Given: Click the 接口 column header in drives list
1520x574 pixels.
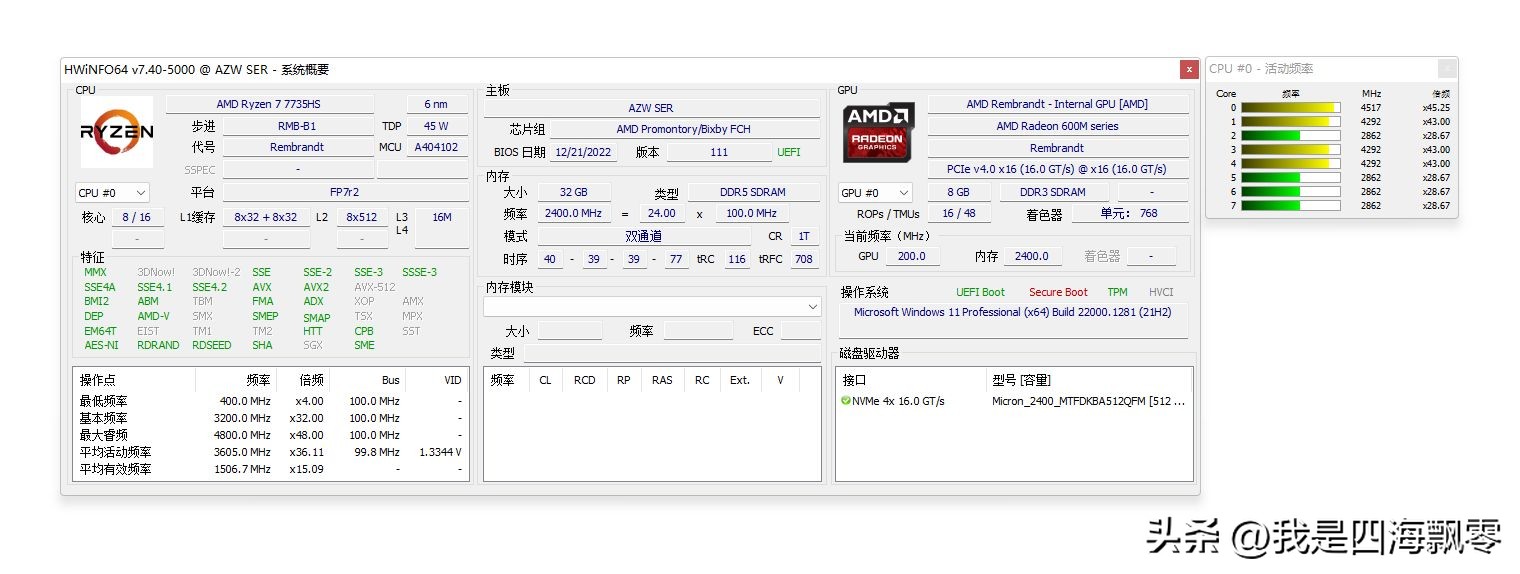Looking at the screenshot, I should coord(911,380).
